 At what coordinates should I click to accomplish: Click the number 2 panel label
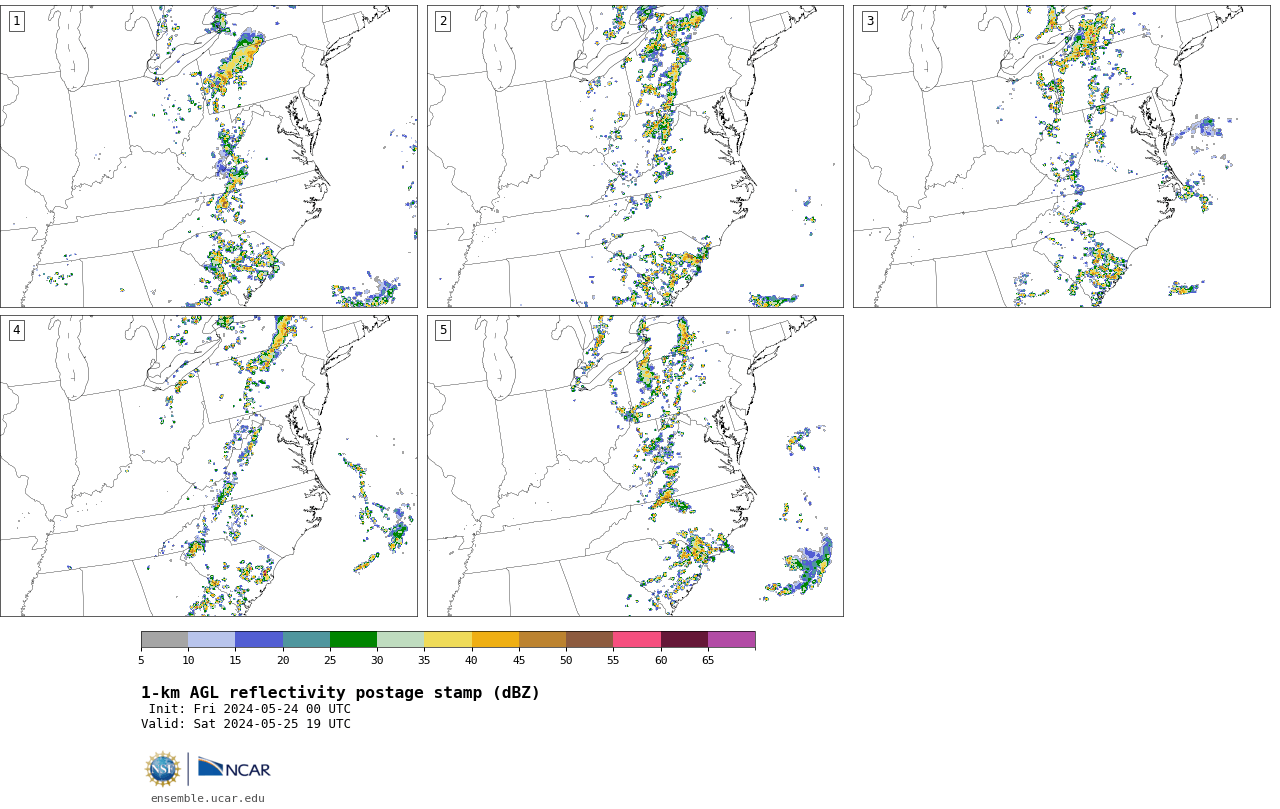[x=443, y=21]
